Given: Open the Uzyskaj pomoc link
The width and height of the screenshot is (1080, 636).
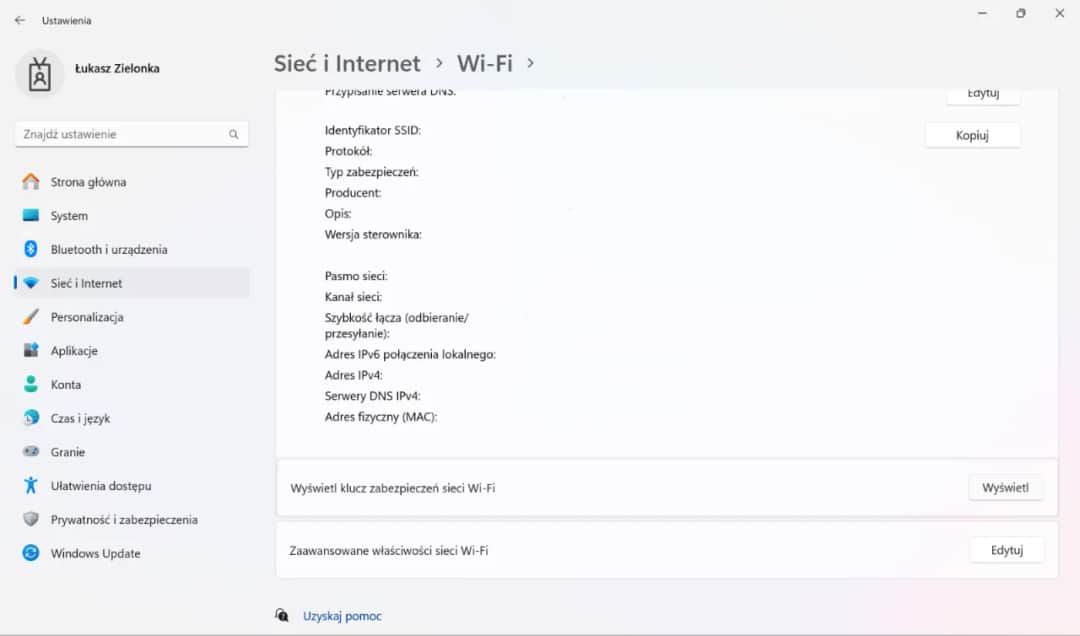Looking at the screenshot, I should [342, 615].
